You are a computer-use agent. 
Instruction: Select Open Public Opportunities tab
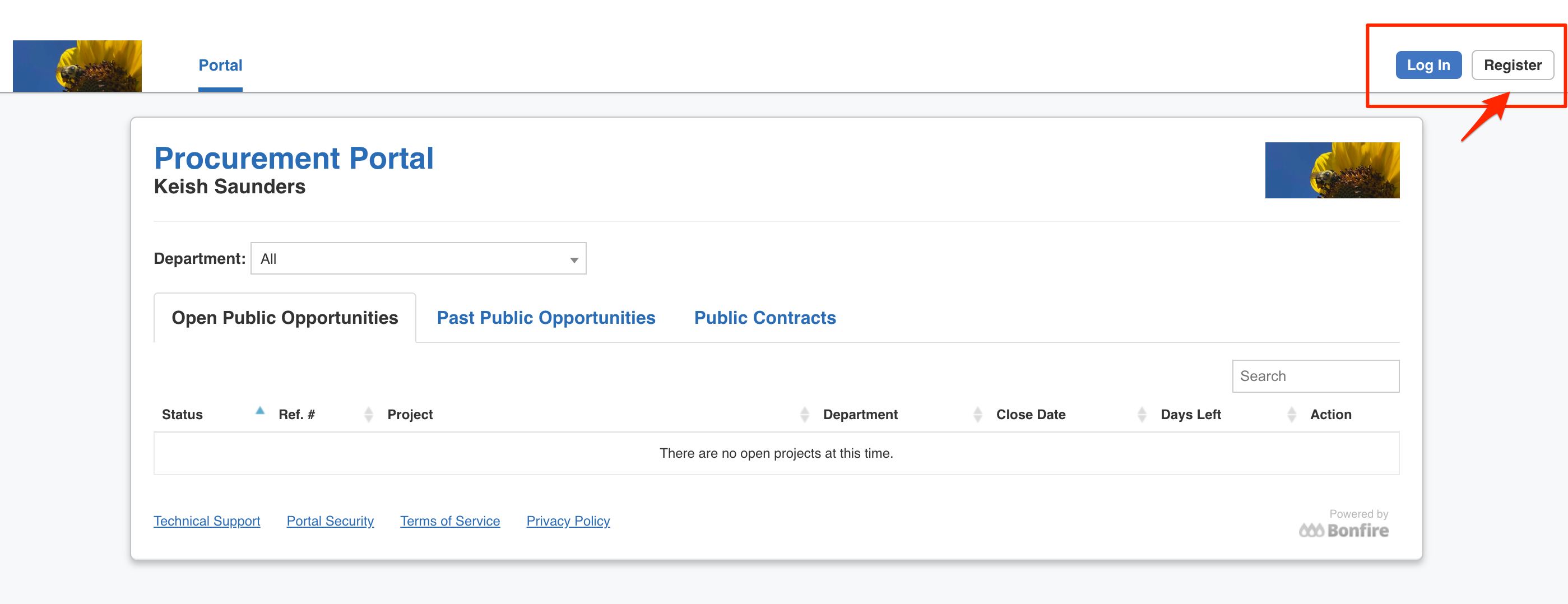point(285,318)
